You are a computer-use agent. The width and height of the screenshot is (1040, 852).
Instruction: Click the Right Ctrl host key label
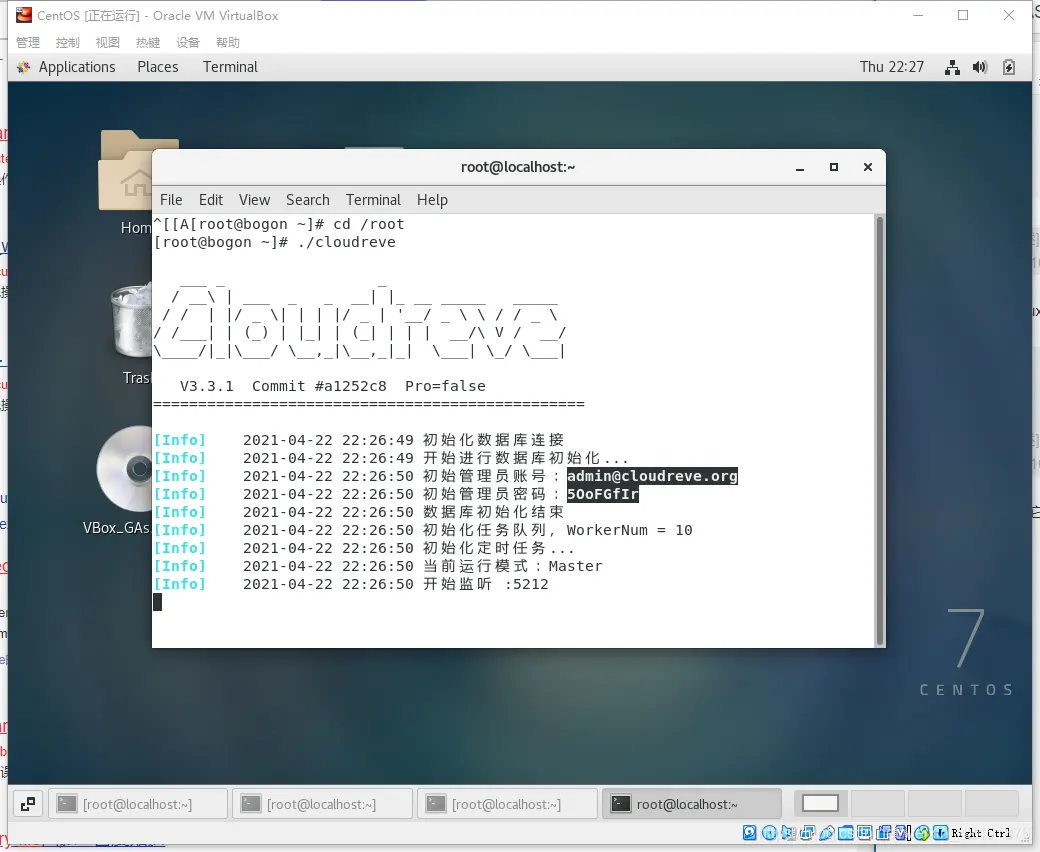click(981, 833)
